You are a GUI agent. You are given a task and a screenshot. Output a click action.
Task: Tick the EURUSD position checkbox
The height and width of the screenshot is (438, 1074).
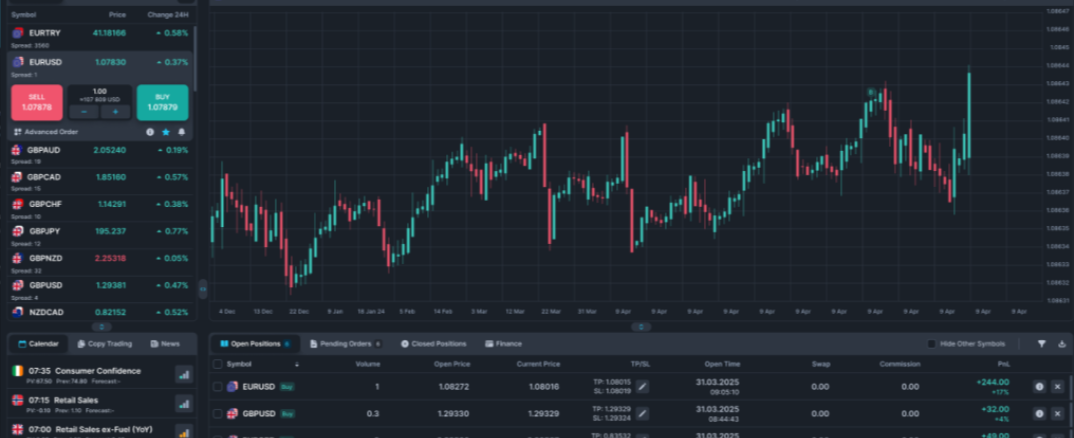(217, 387)
